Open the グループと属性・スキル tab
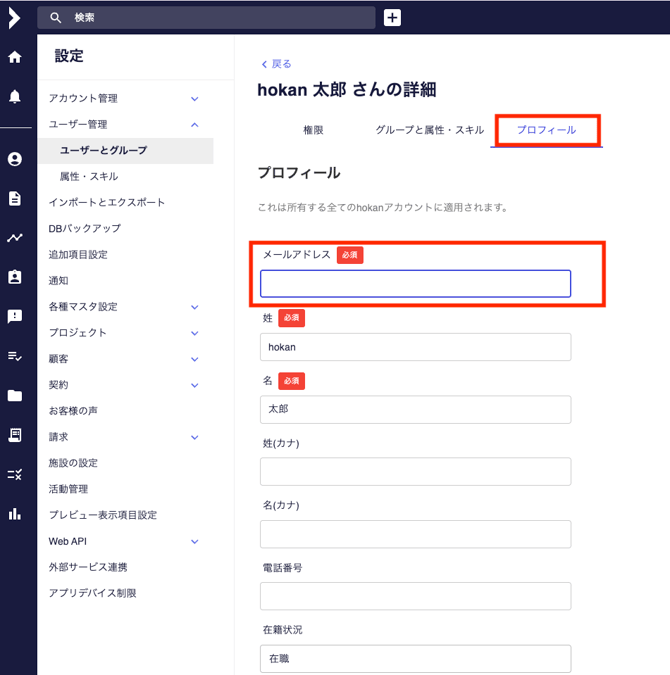 pos(429,130)
